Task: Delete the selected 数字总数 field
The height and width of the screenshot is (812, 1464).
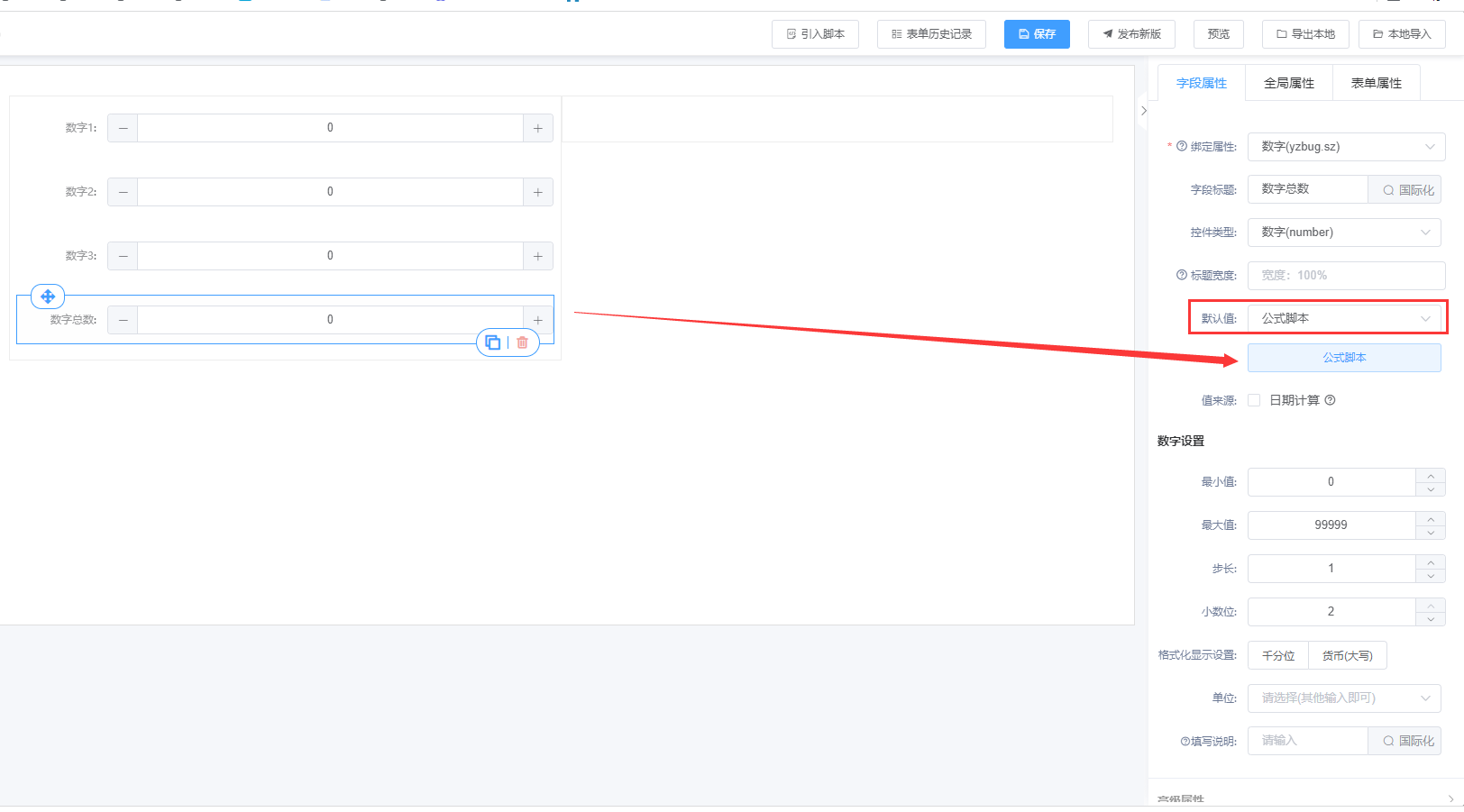Action: pyautogui.click(x=522, y=342)
